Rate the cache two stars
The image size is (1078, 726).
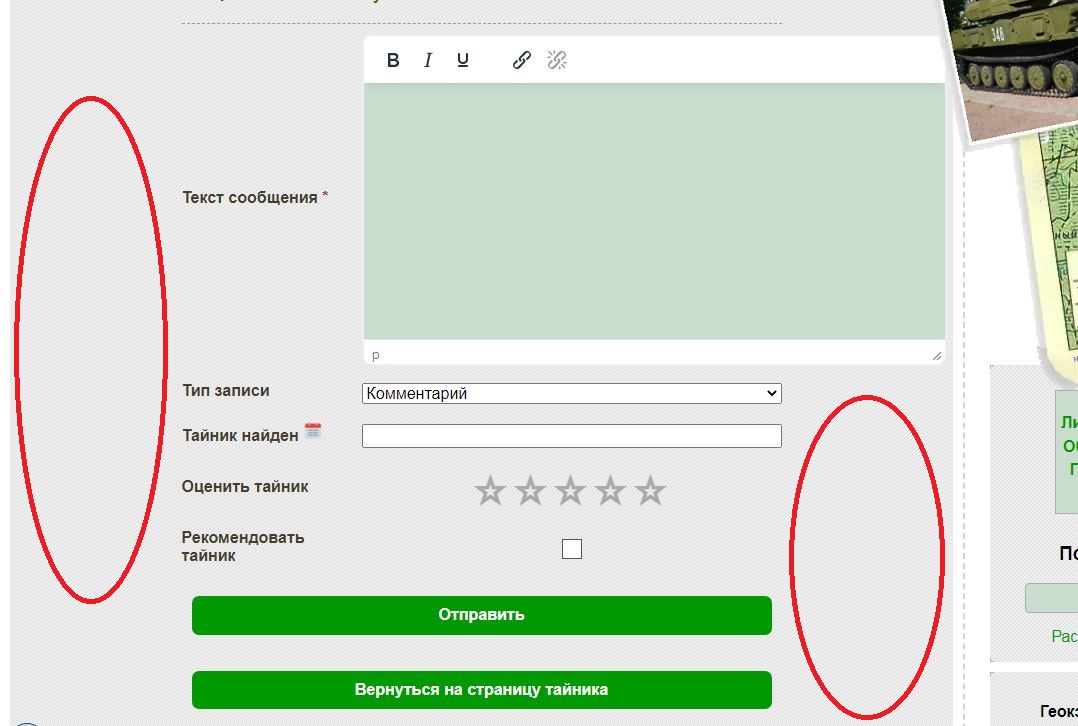click(x=530, y=491)
